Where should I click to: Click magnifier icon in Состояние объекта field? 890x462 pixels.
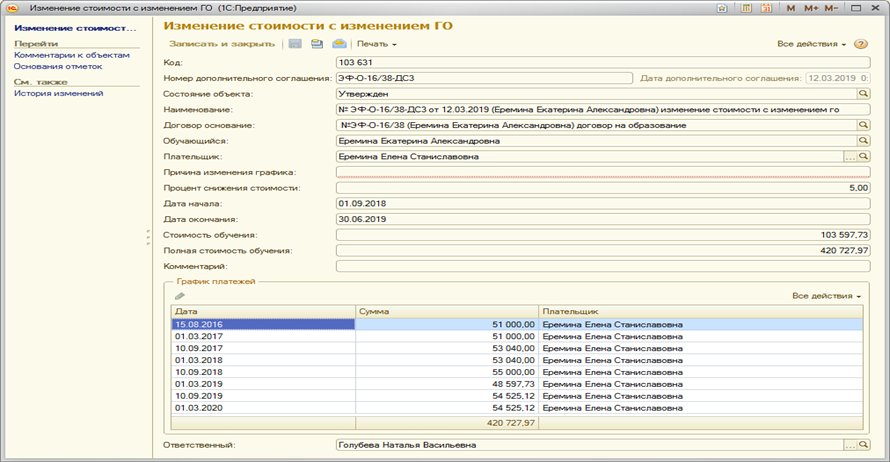point(863,93)
